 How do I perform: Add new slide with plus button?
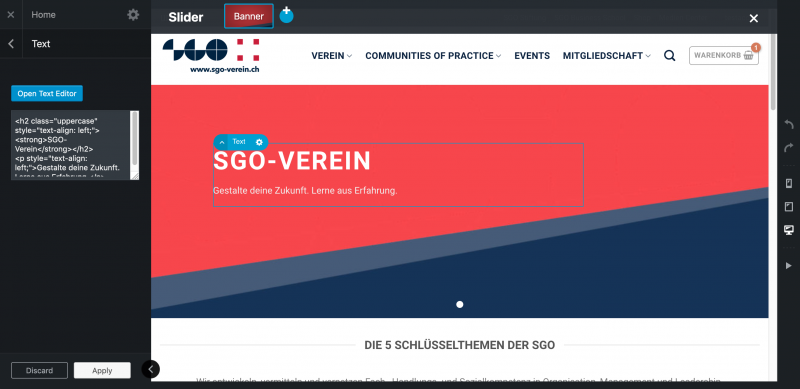287,15
